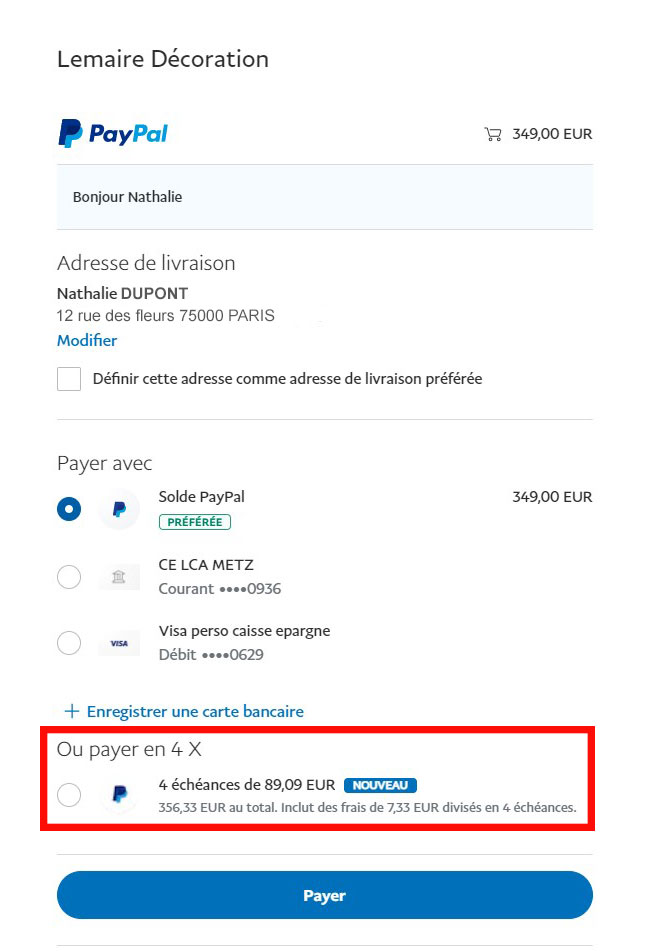
Task: Click the 349,00 EUR cart total
Action: coord(552,134)
